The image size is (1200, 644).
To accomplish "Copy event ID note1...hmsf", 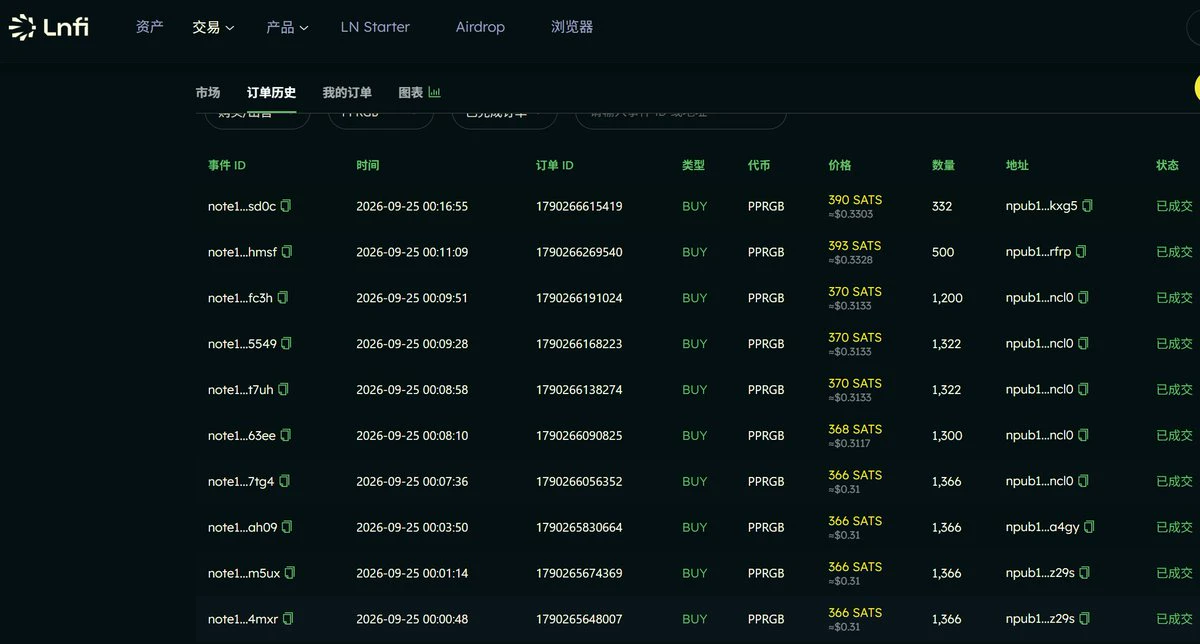I will 287,252.
